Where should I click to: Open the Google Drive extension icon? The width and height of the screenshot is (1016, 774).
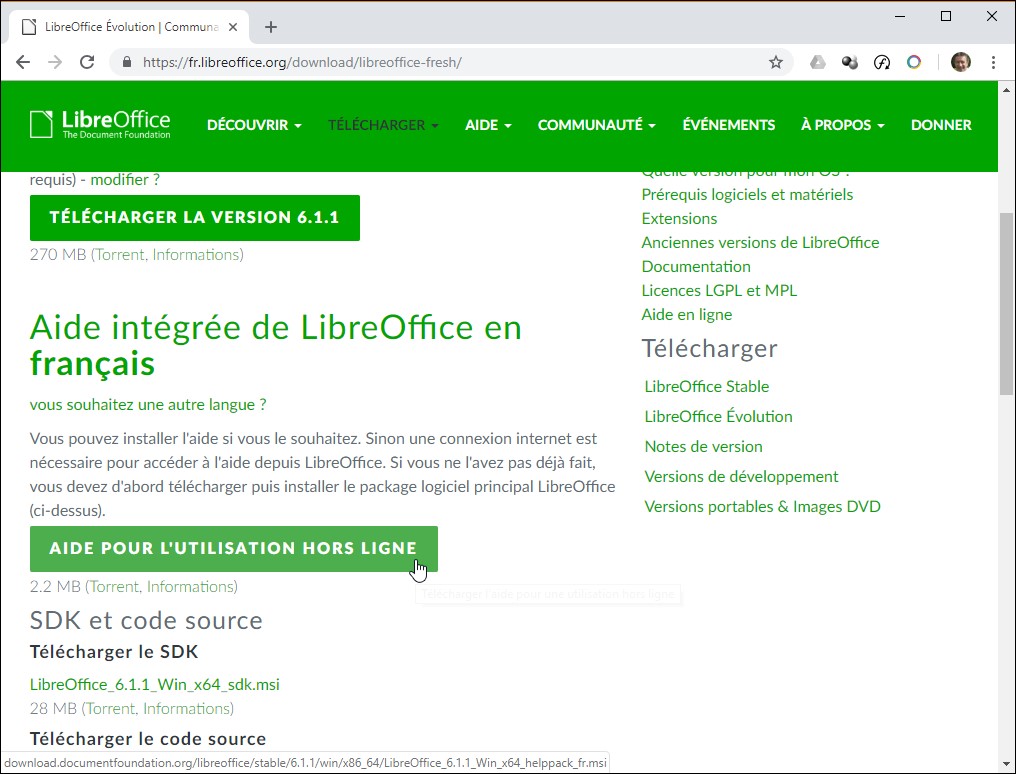(817, 62)
